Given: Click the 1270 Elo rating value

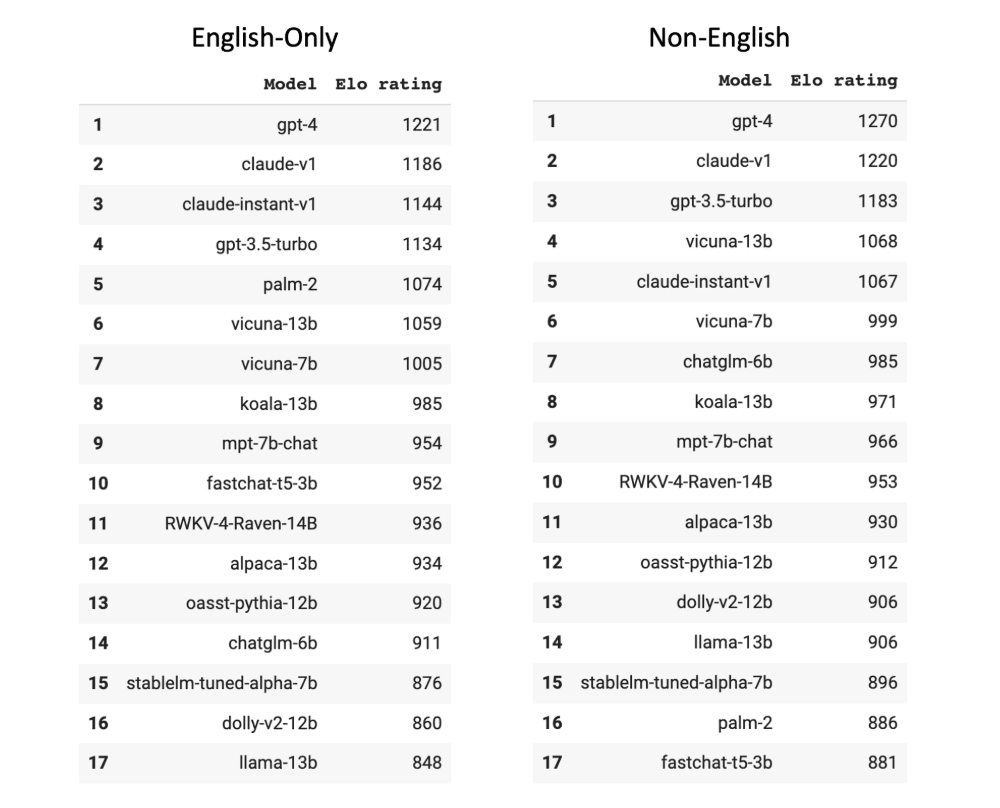Looking at the screenshot, I should 878,121.
